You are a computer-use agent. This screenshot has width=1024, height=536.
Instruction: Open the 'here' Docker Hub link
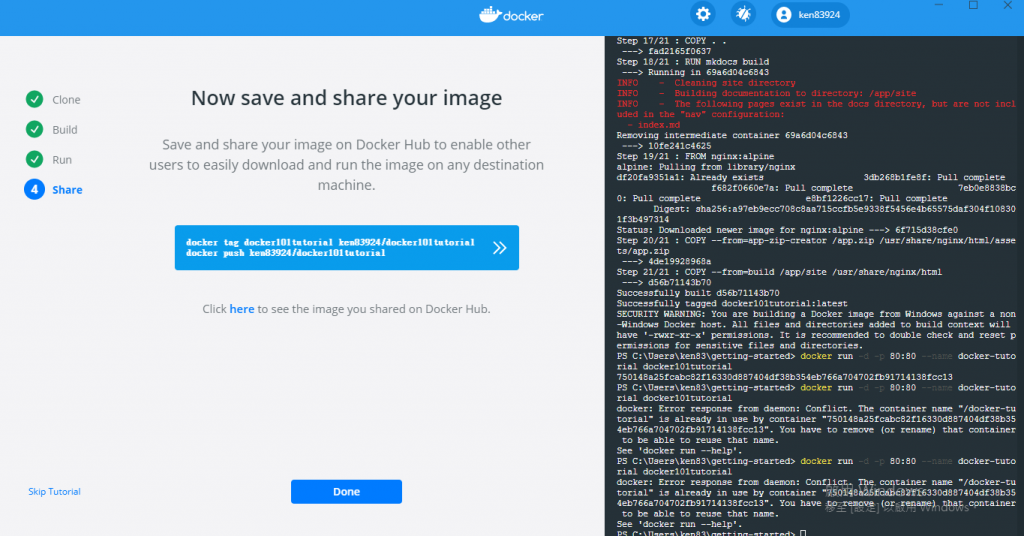[242, 309]
